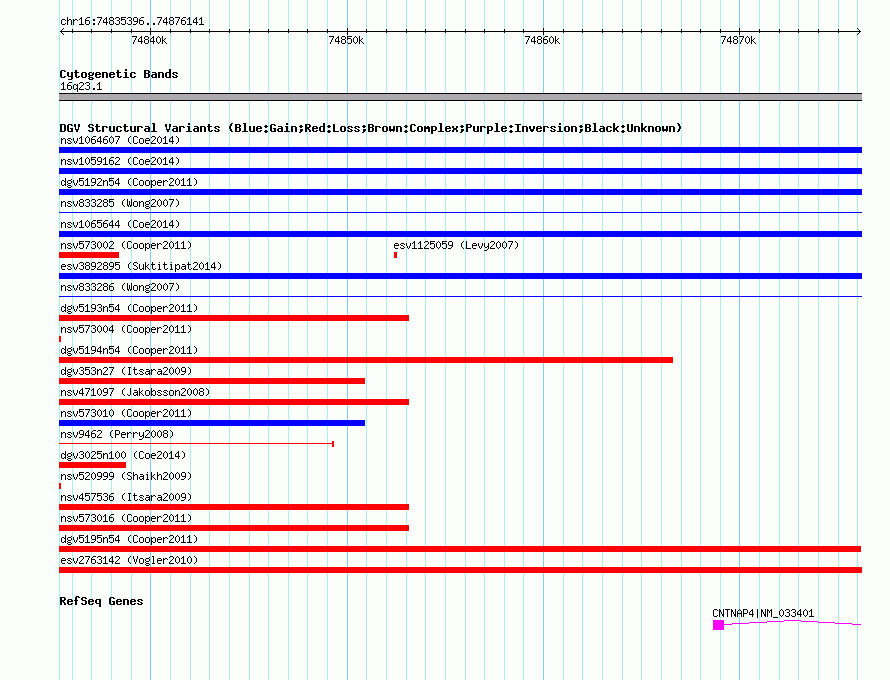This screenshot has height=680, width=890.
Task: Open dgv5192n54 (Cooper2011) label
Action: [129, 182]
